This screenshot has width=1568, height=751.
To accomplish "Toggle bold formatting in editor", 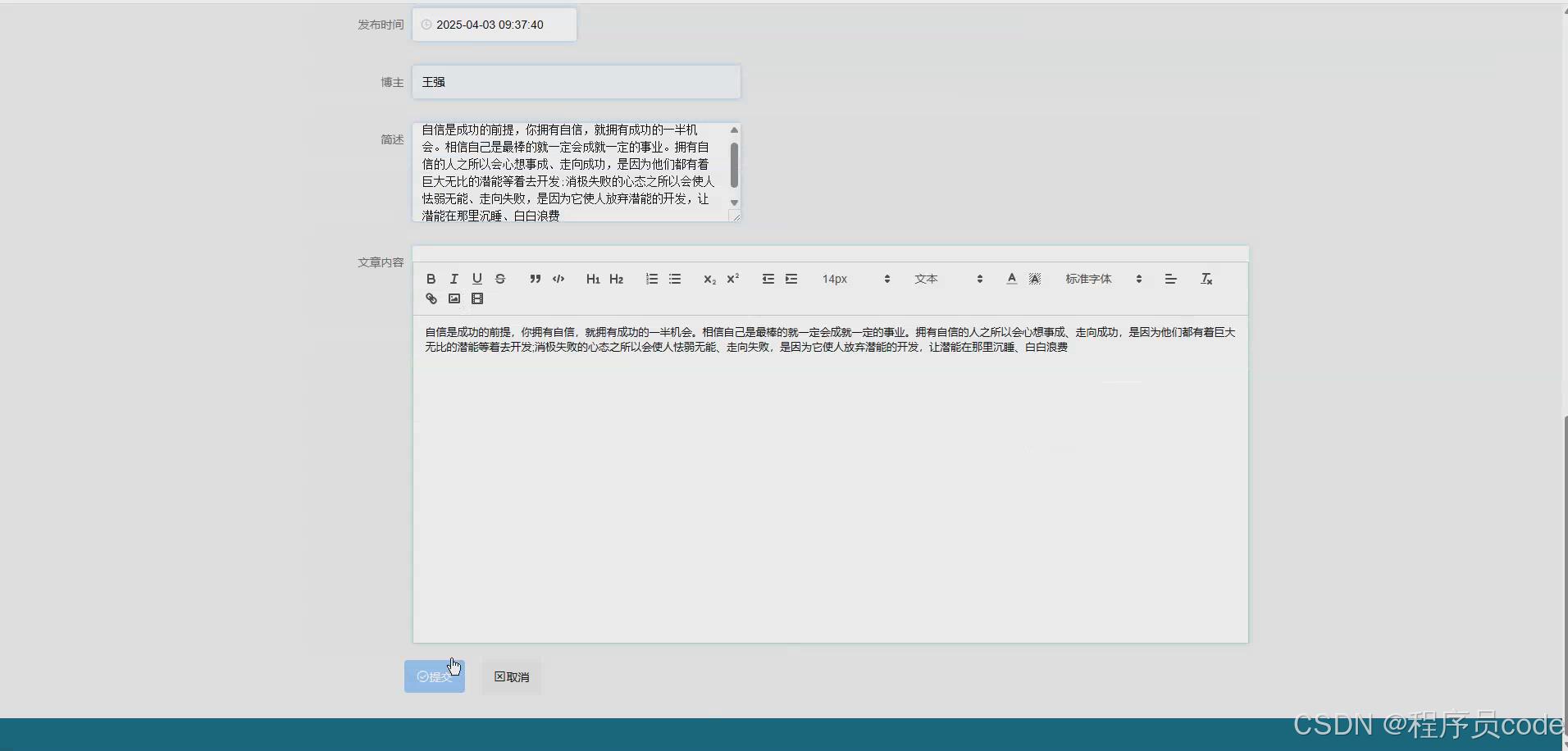I will (431, 279).
